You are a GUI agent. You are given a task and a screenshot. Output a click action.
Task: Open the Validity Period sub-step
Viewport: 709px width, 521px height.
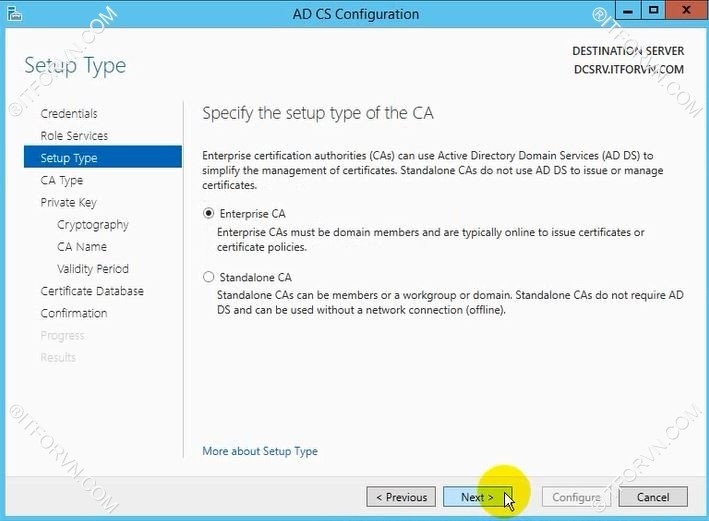tap(93, 269)
